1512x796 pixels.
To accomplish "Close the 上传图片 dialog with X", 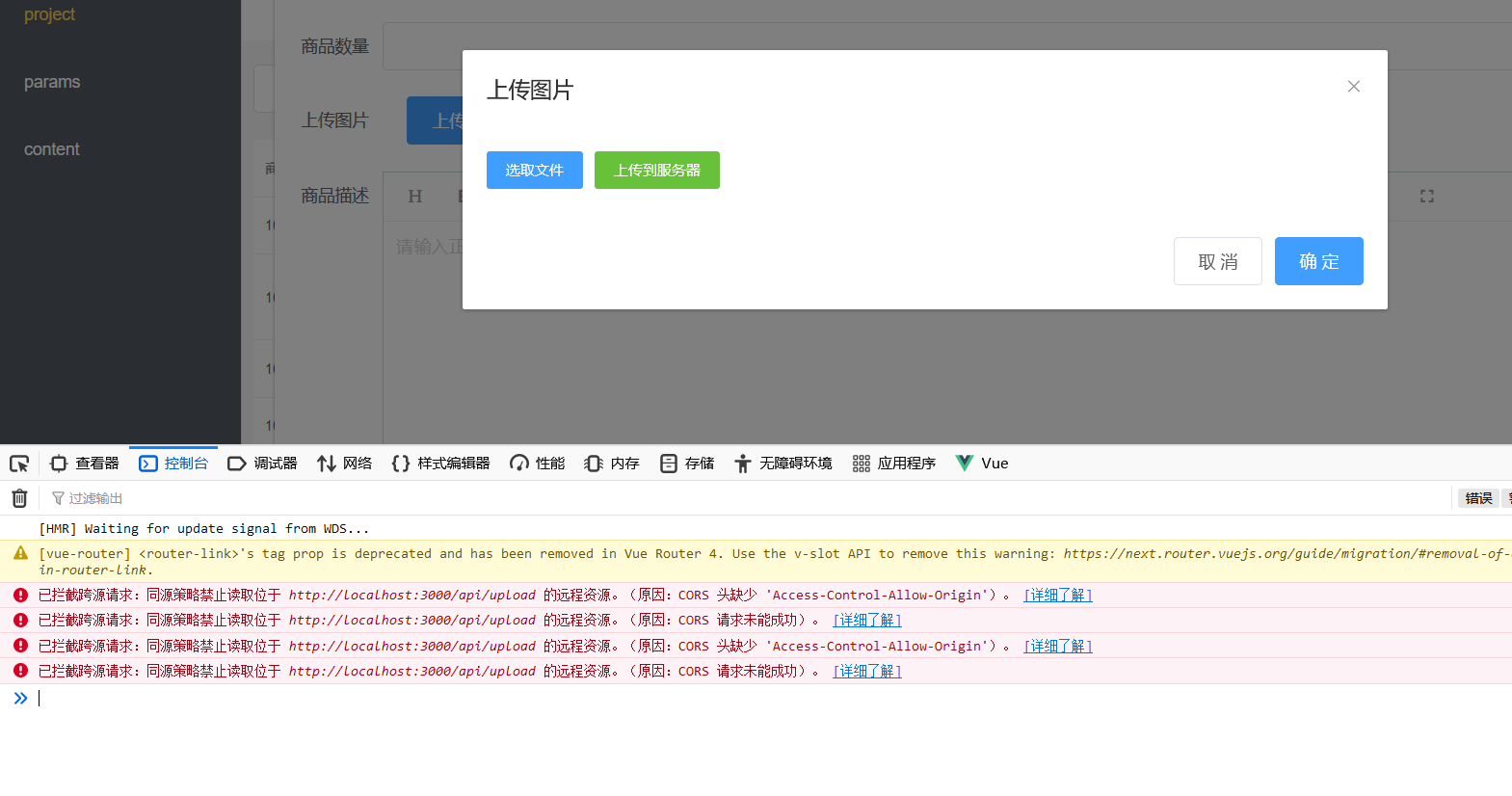I will tap(1353, 87).
